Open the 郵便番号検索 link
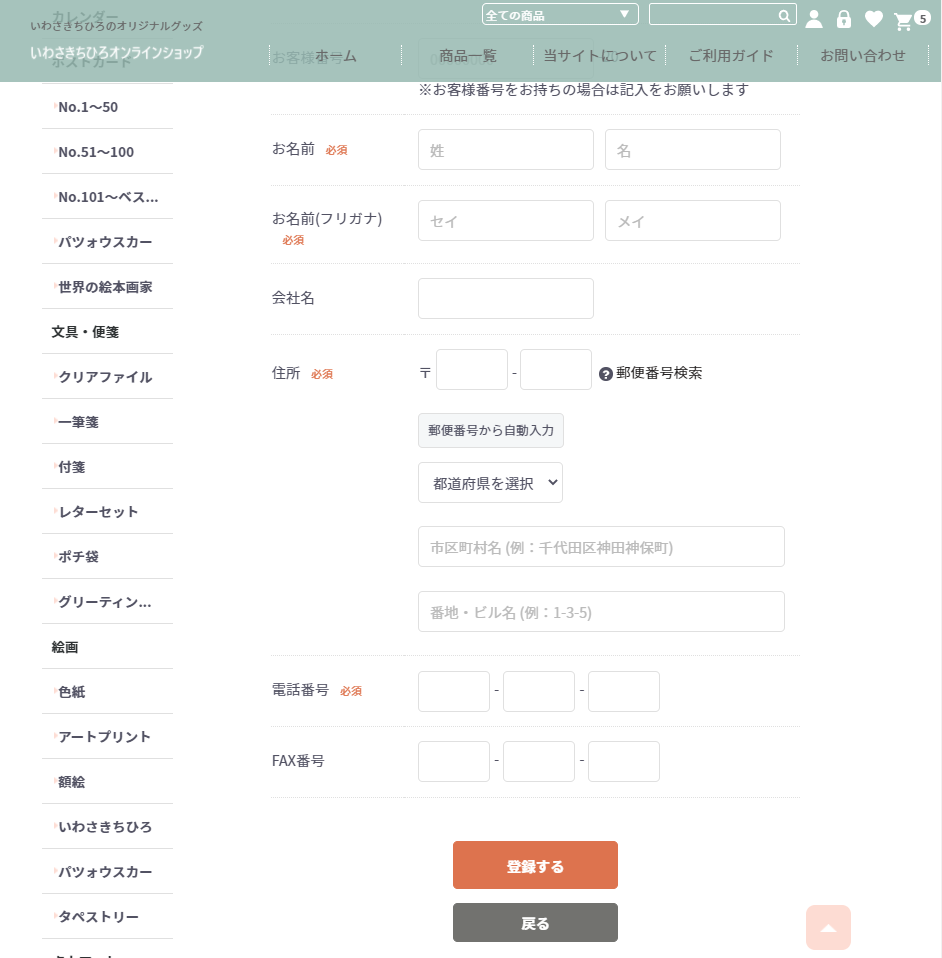This screenshot has width=942, height=958. coord(659,373)
